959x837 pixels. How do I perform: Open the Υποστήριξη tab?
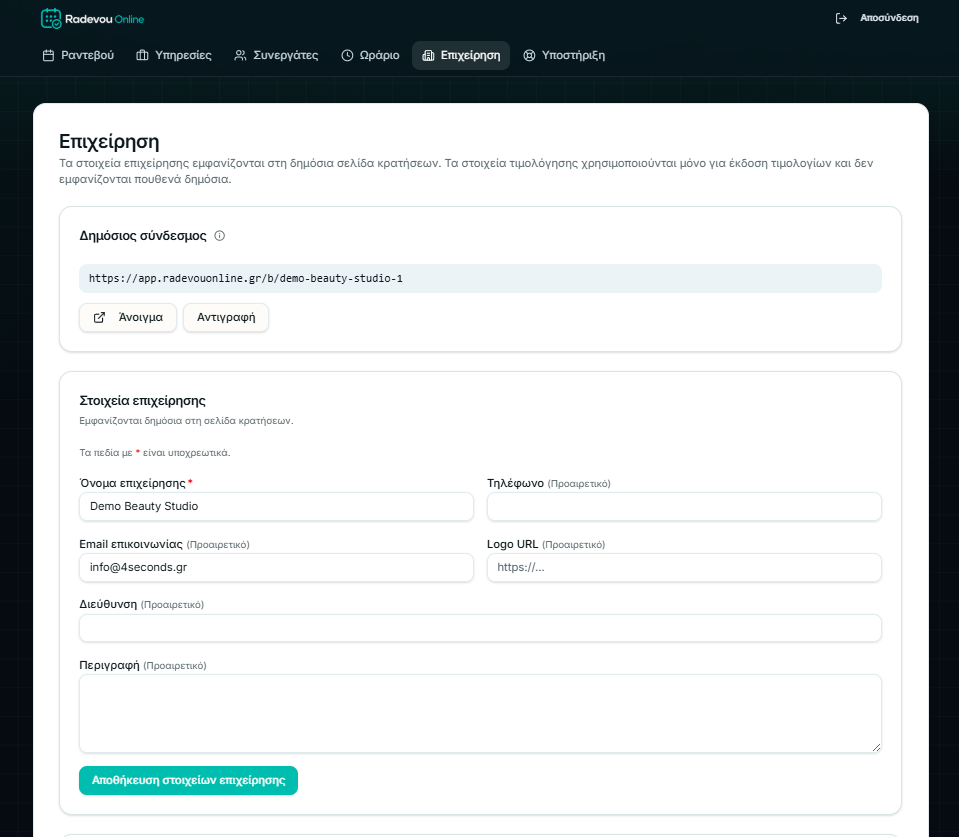coord(564,56)
